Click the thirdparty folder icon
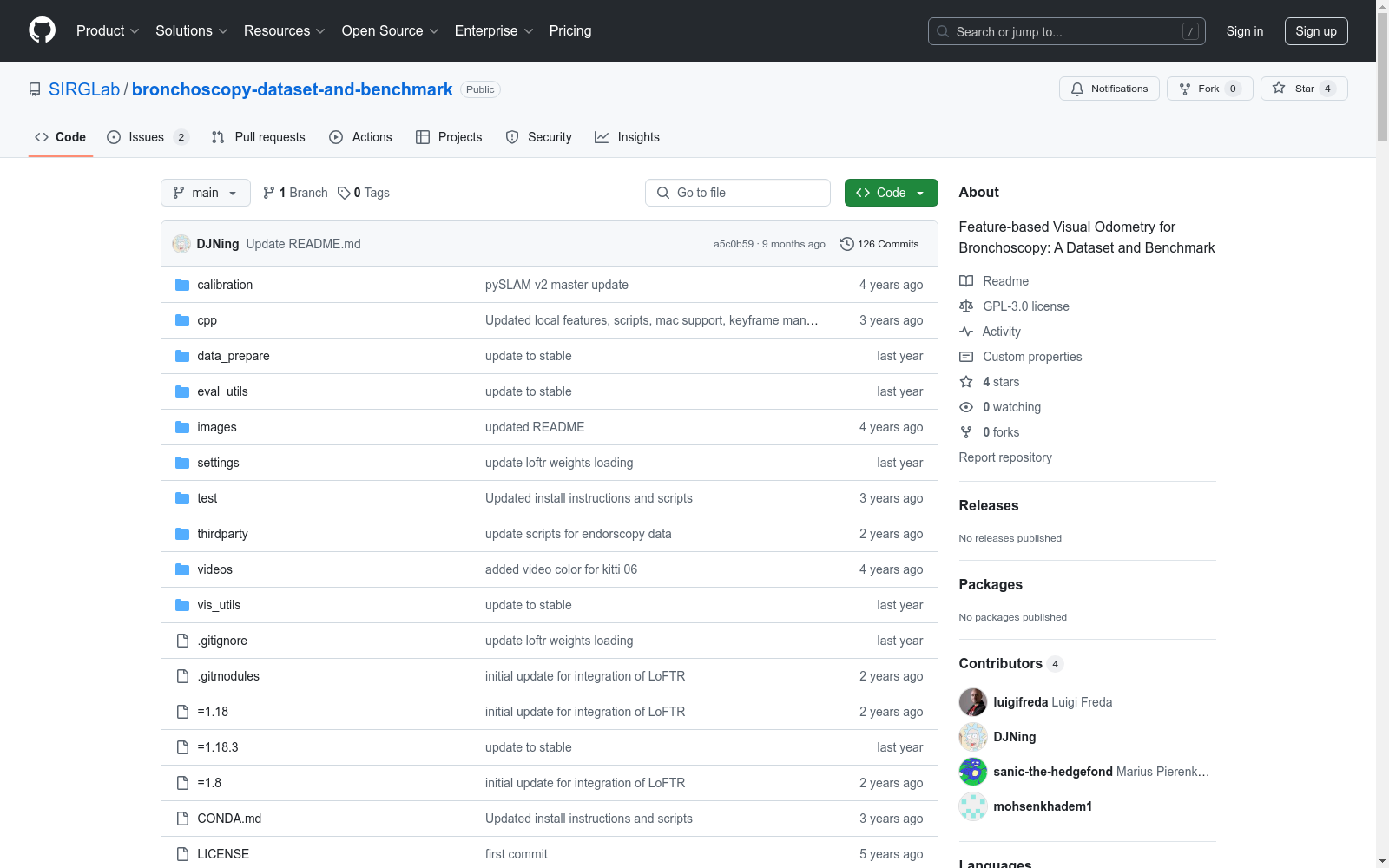1389x868 pixels. 182,534
